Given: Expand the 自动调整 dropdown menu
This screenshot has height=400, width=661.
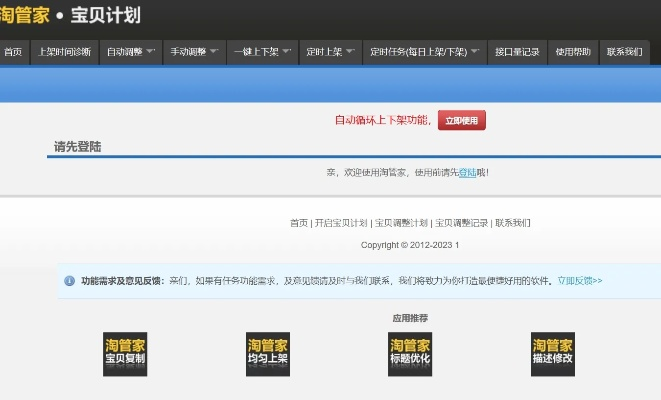Looking at the screenshot, I should 130,52.
